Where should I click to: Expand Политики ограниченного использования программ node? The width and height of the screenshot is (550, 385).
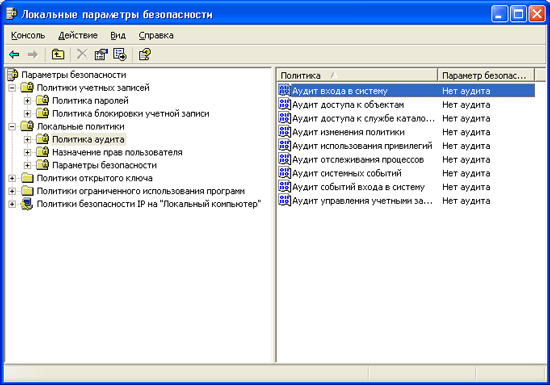point(12,191)
